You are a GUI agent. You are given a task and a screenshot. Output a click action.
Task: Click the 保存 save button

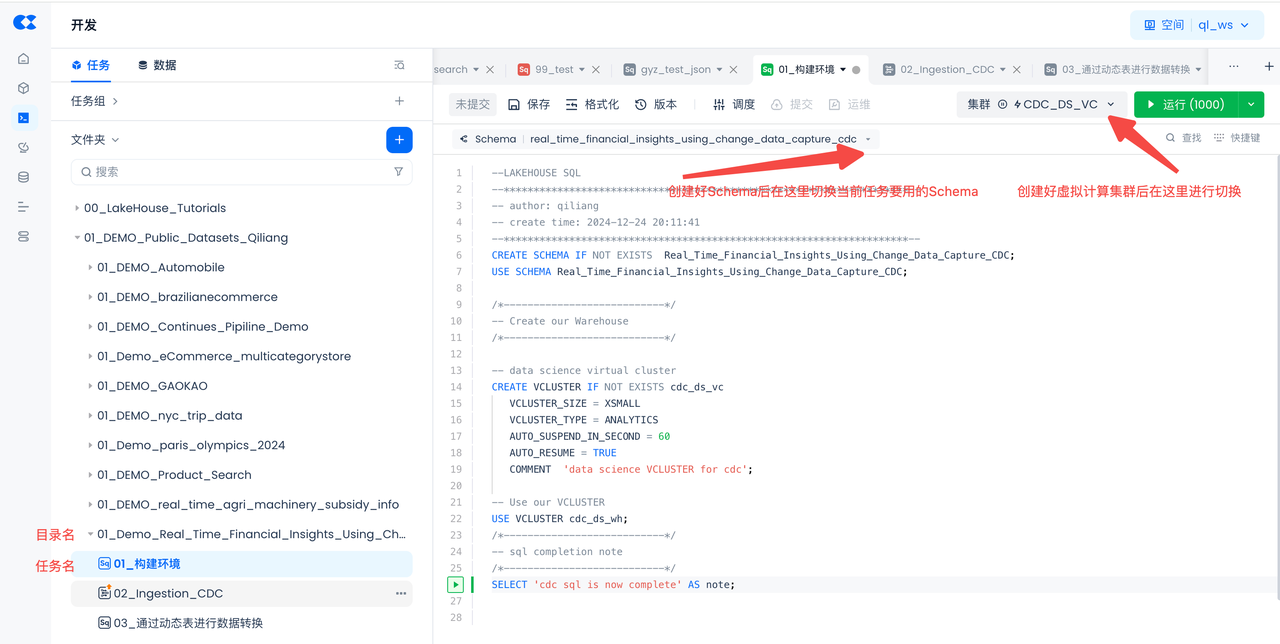pos(529,104)
